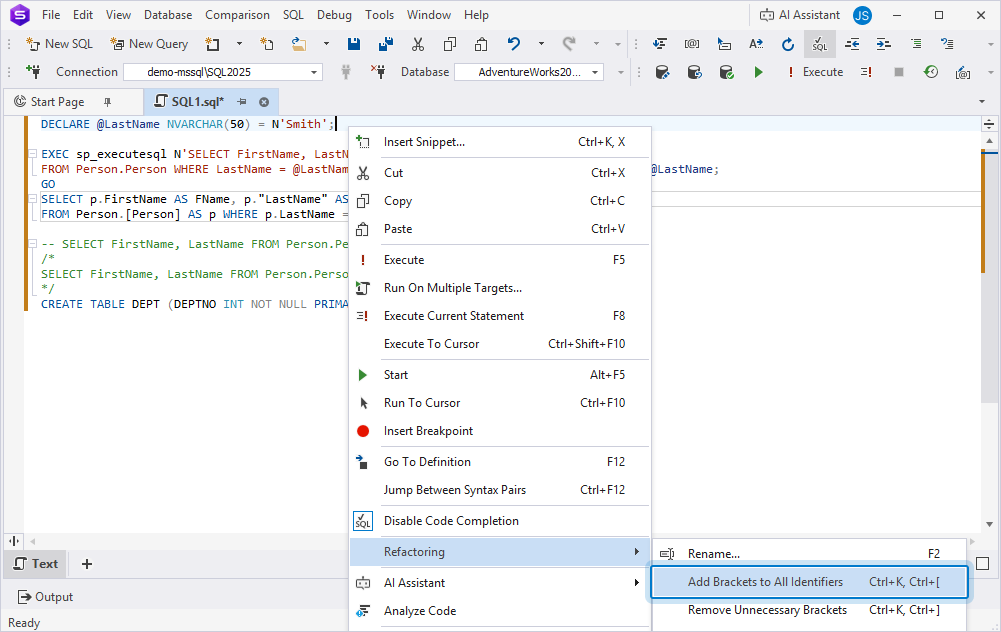1001x632 pixels.
Task: Toggle the SQL code completion icon in toolbar
Action: tap(820, 44)
